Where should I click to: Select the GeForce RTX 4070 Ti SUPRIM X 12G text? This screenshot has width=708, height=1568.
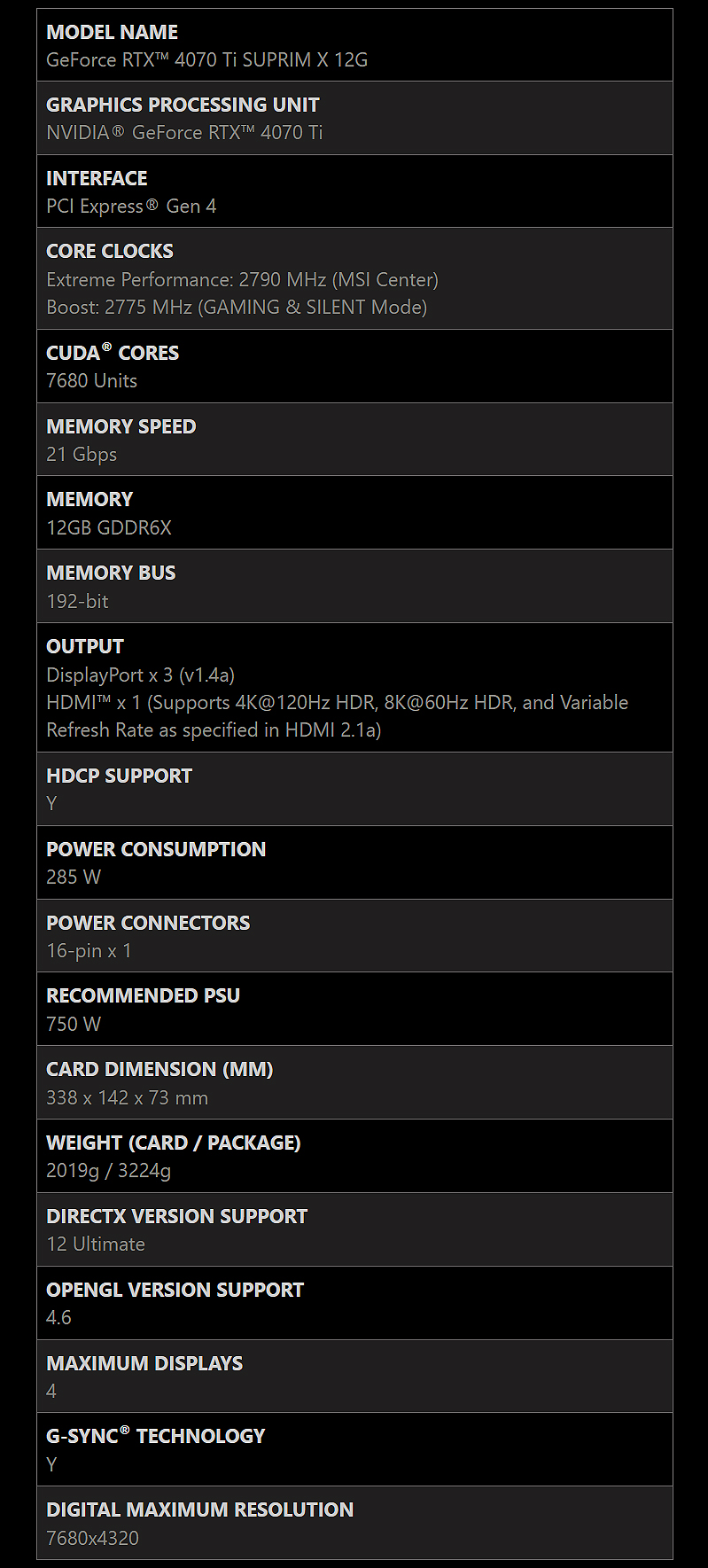coord(206,59)
